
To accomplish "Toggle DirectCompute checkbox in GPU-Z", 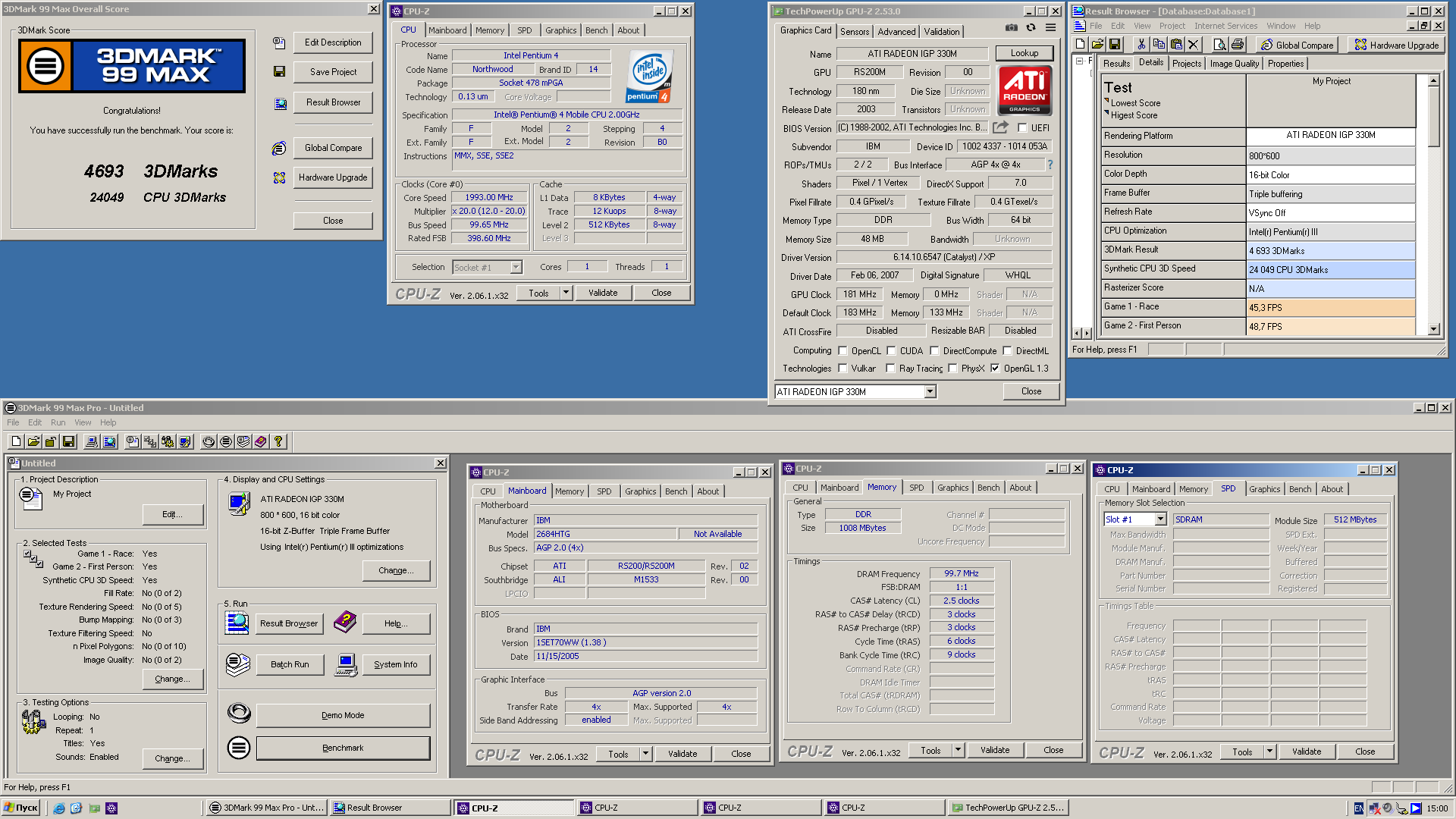I will [x=934, y=351].
